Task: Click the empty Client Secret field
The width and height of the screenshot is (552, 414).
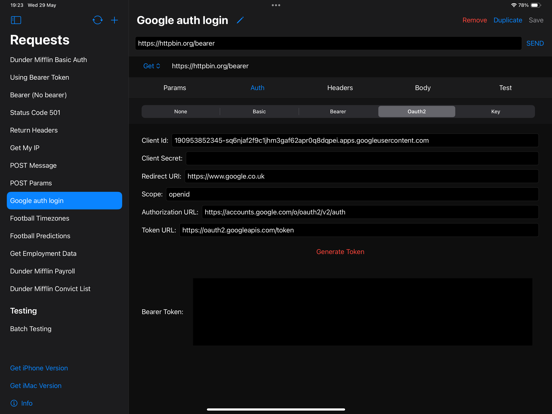Action: pyautogui.click(x=362, y=158)
